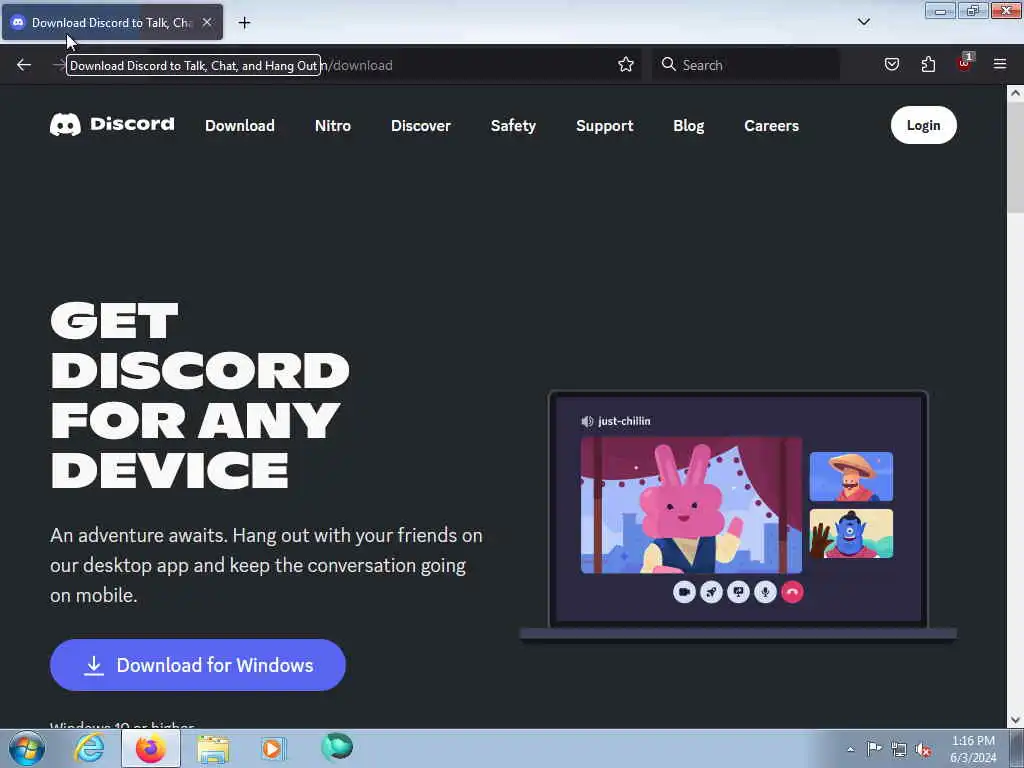
Task: Launch Internet Explorer from the taskbar
Action: click(x=89, y=748)
